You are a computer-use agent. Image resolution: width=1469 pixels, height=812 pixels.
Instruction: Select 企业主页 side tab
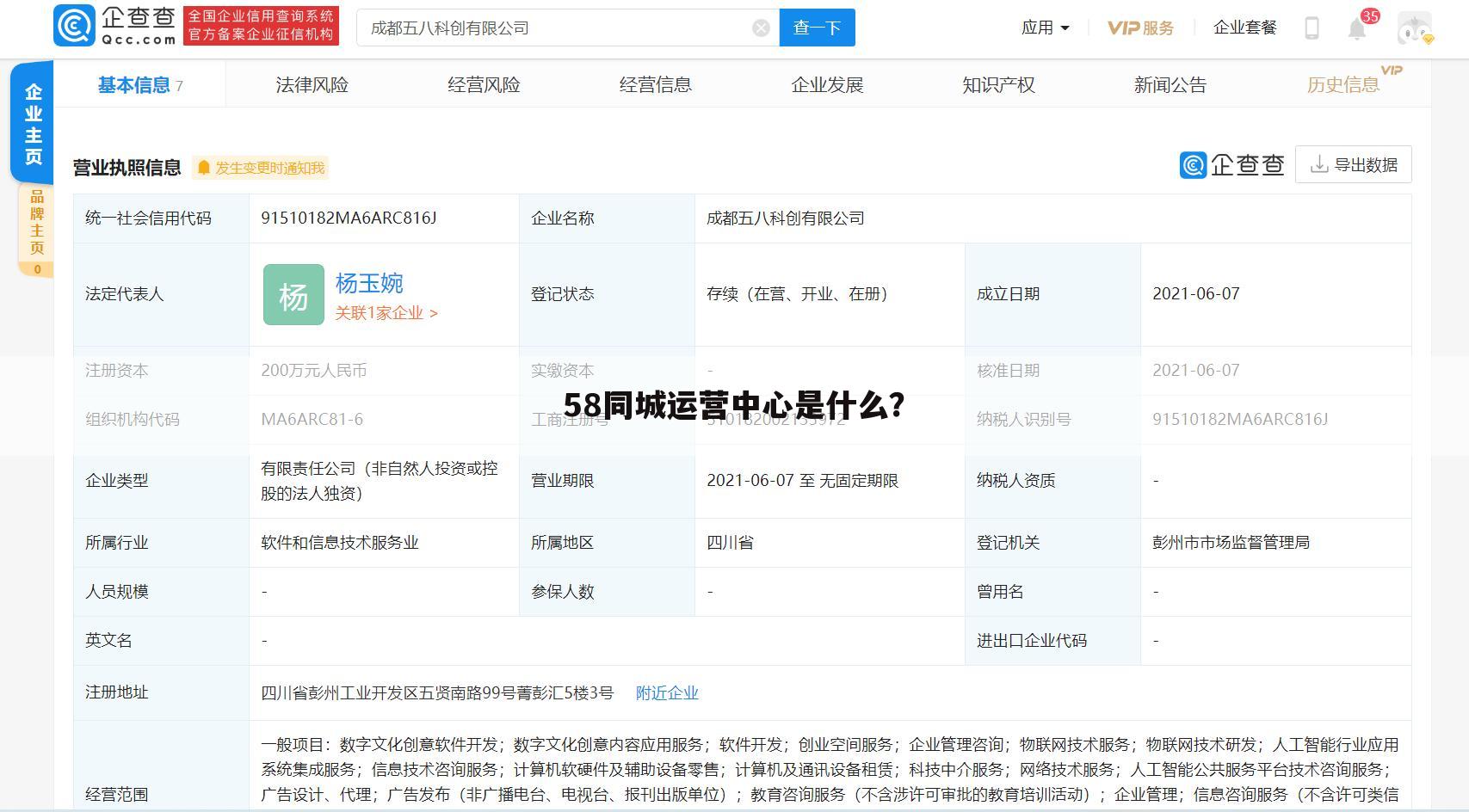(x=33, y=123)
